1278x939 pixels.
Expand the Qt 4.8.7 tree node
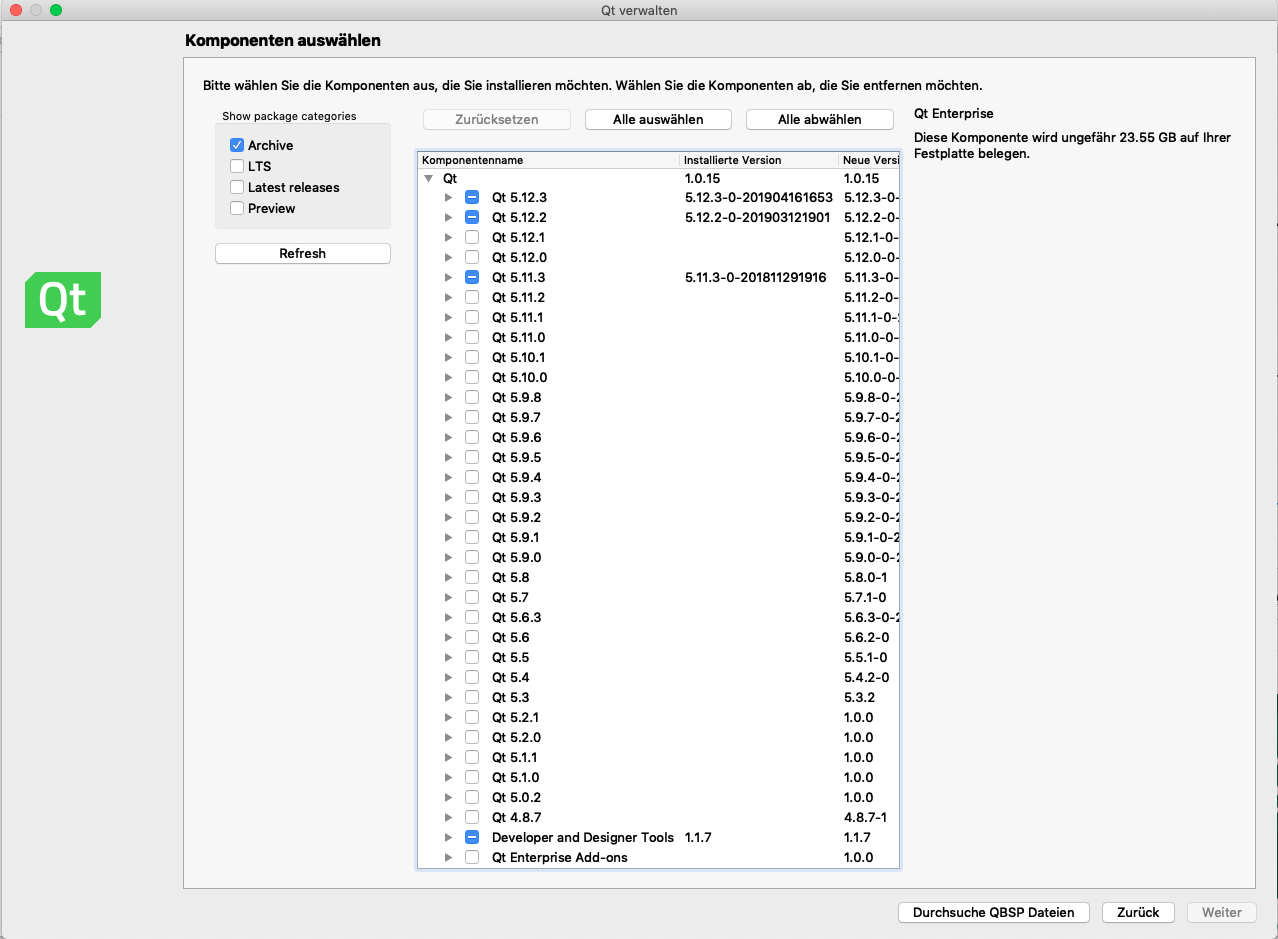(x=449, y=817)
